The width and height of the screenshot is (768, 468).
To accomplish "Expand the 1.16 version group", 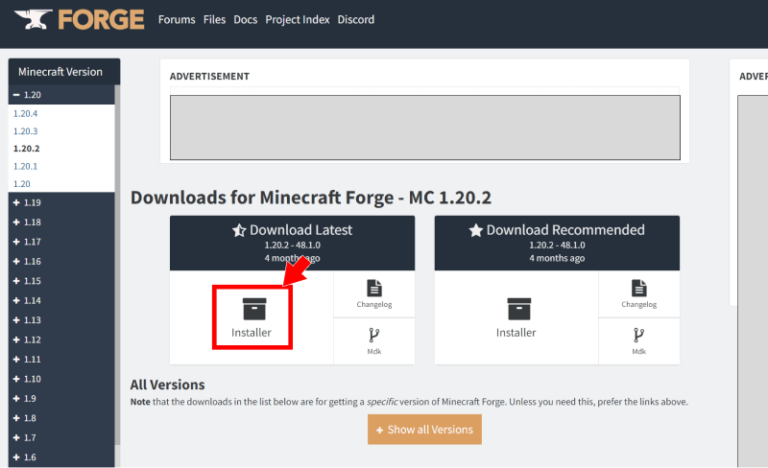I will pyautogui.click(x=17, y=261).
